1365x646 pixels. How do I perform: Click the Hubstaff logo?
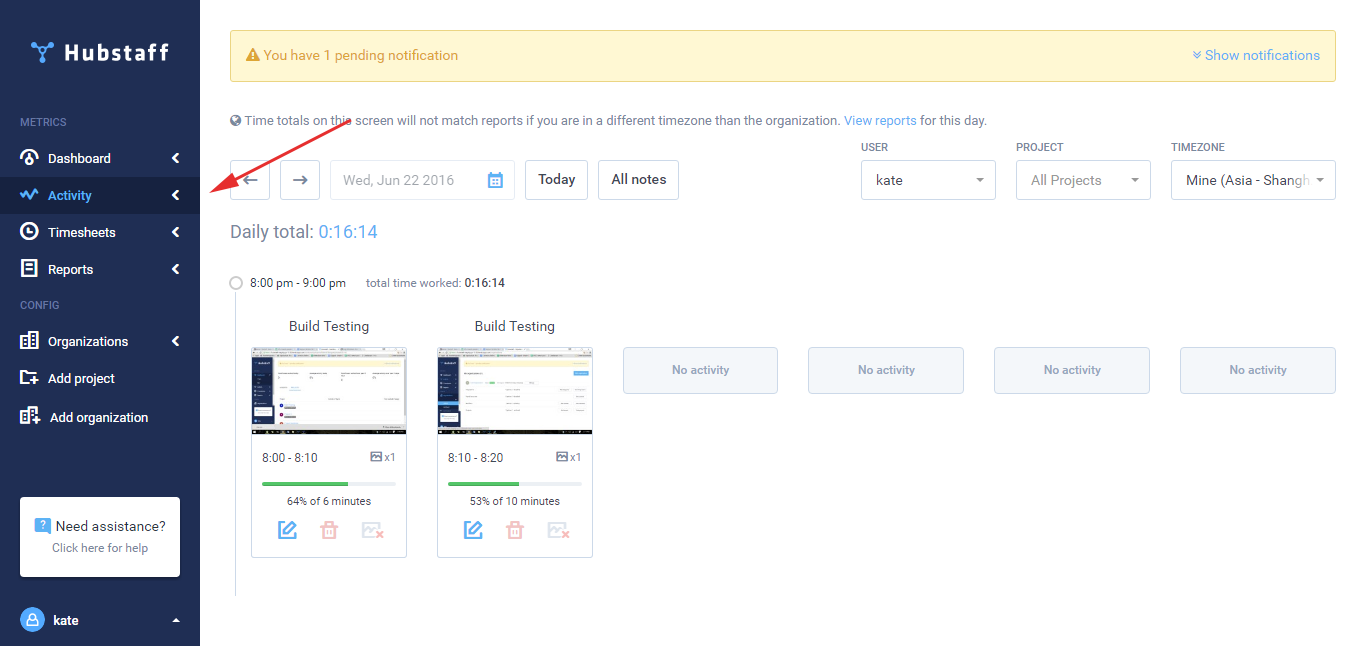click(x=100, y=52)
